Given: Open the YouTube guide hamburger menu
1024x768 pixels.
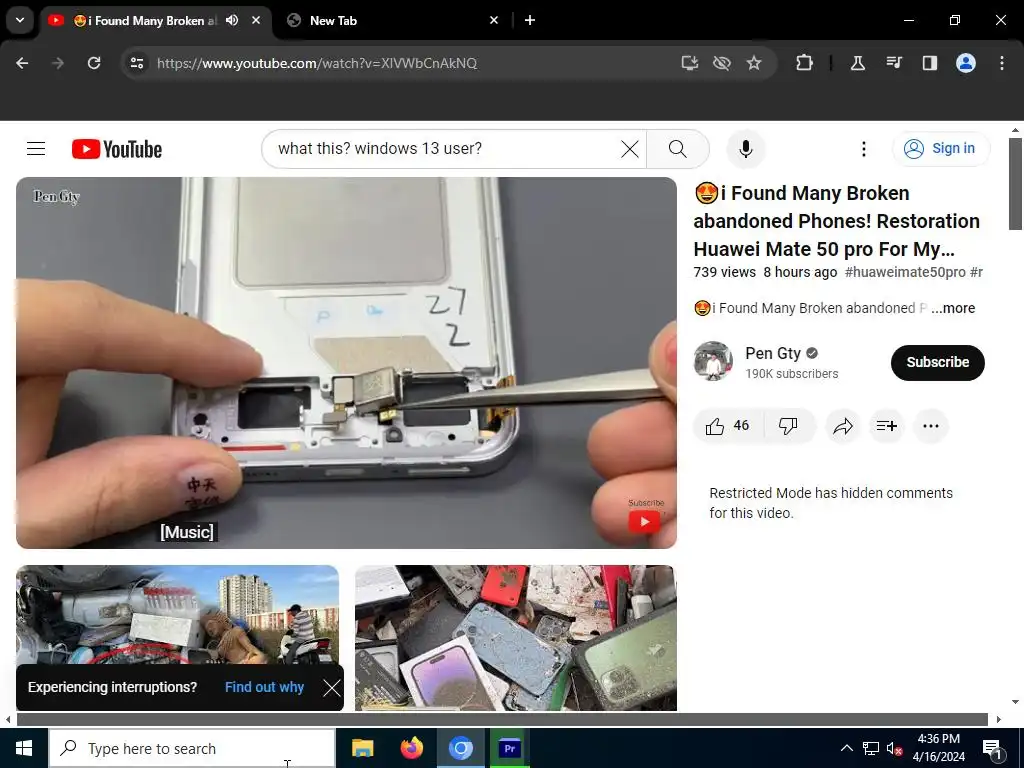Looking at the screenshot, I should pos(36,149).
